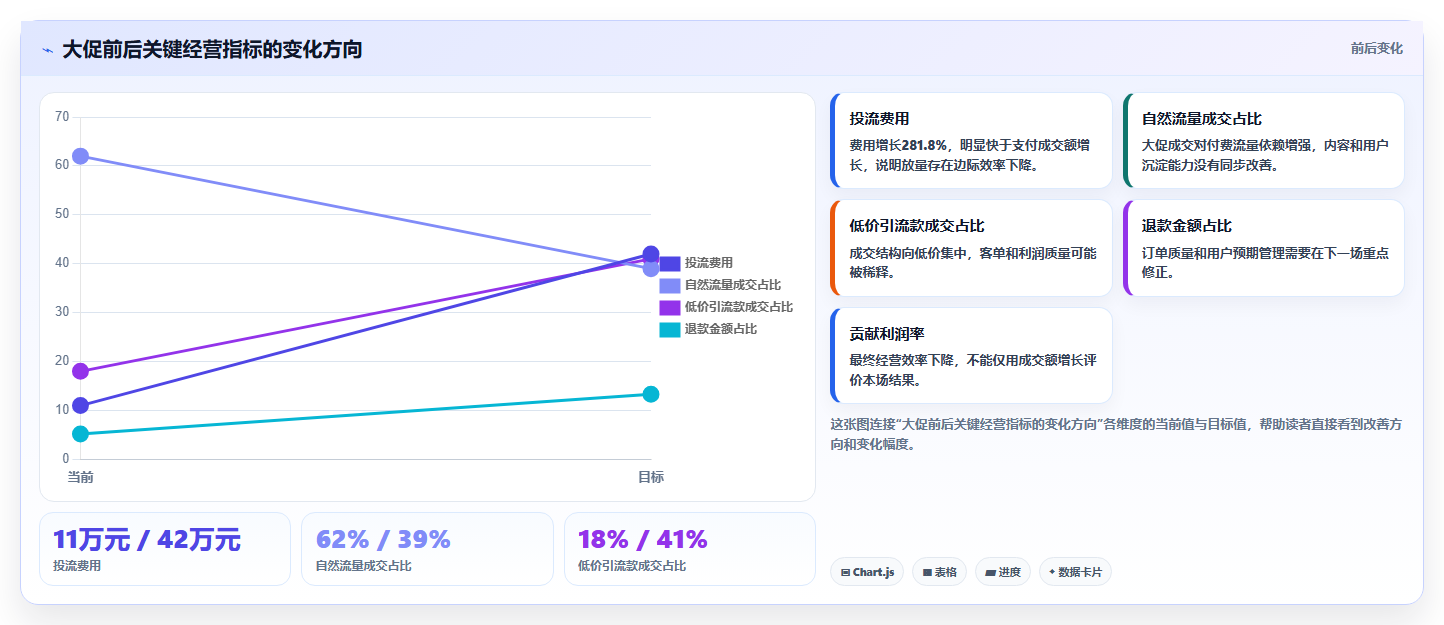
Task: Click the lightning icon beside the title
Action: [48, 50]
